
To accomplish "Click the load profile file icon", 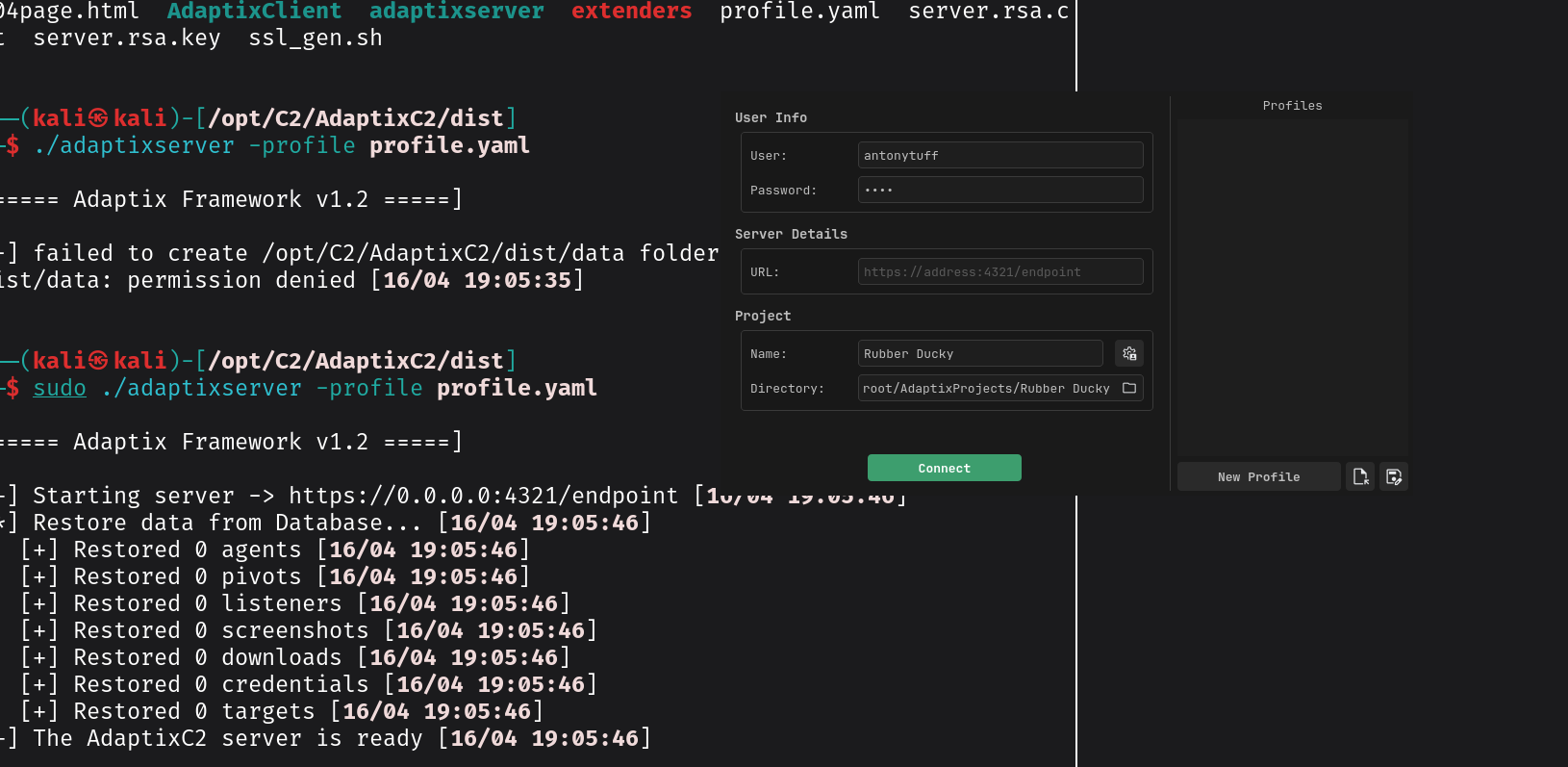I will click(1359, 476).
